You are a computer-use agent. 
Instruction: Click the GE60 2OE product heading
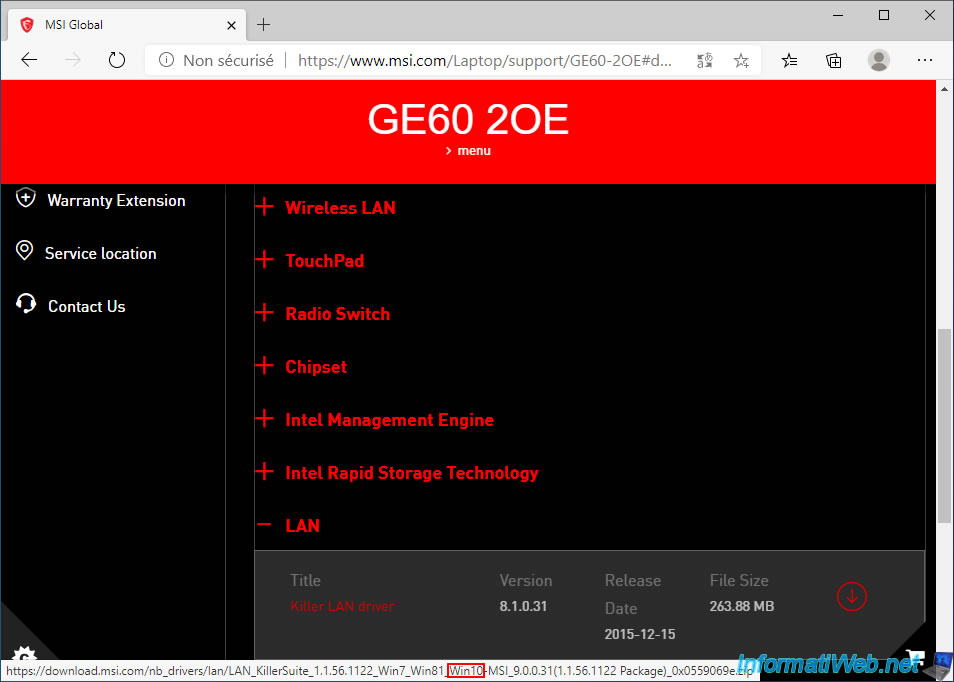click(468, 119)
